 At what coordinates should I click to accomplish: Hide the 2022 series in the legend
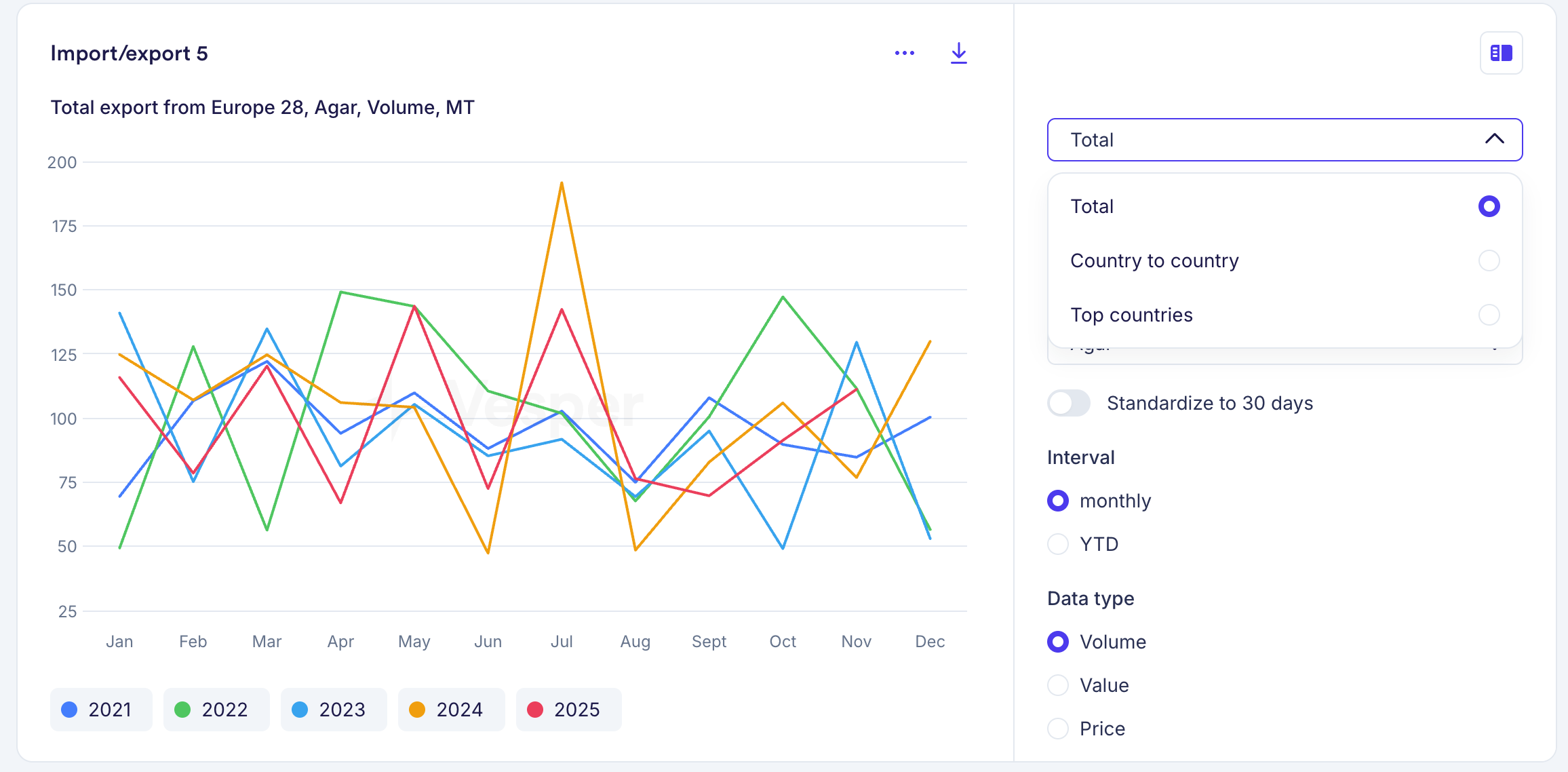[216, 709]
